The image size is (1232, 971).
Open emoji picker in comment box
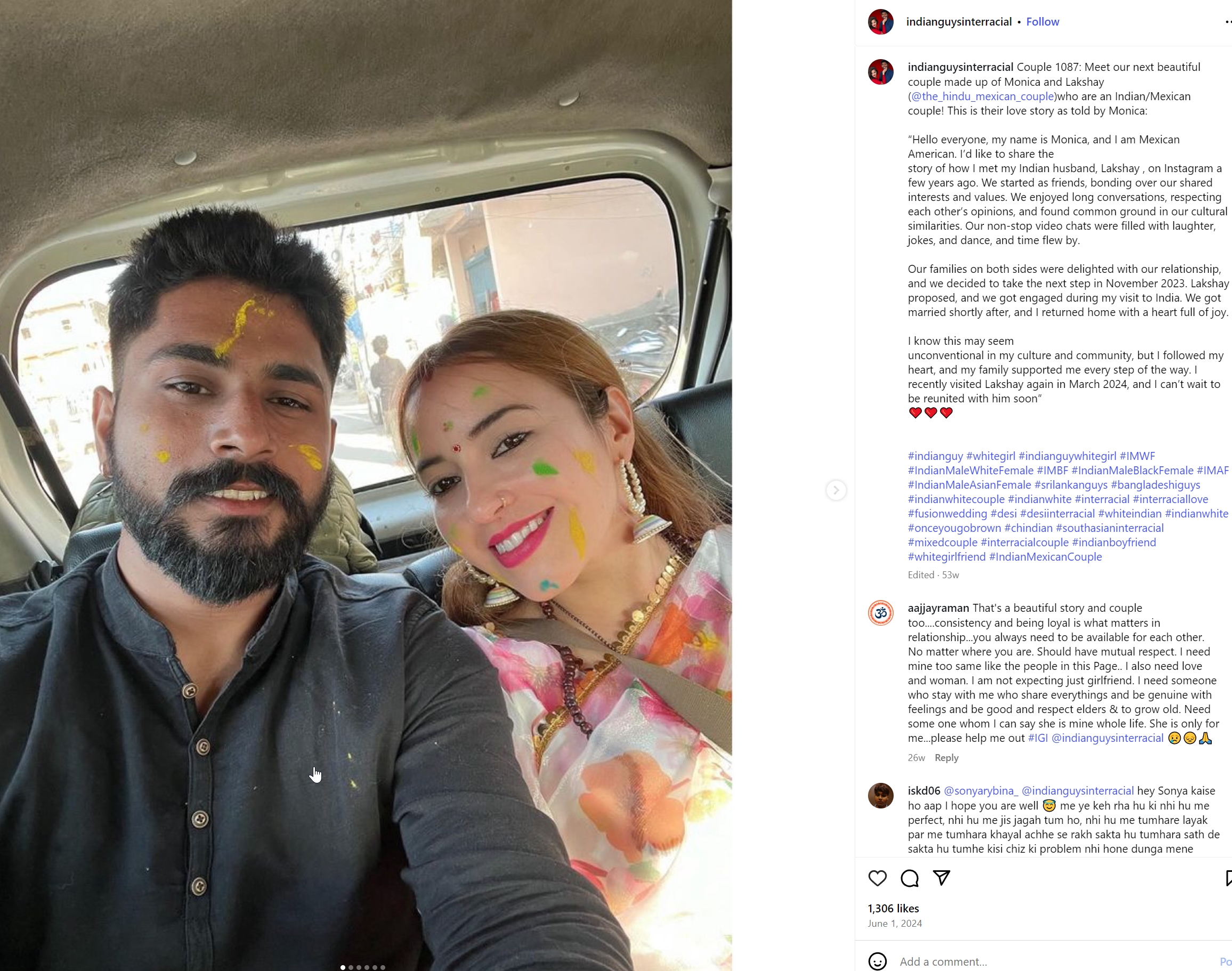(877, 961)
